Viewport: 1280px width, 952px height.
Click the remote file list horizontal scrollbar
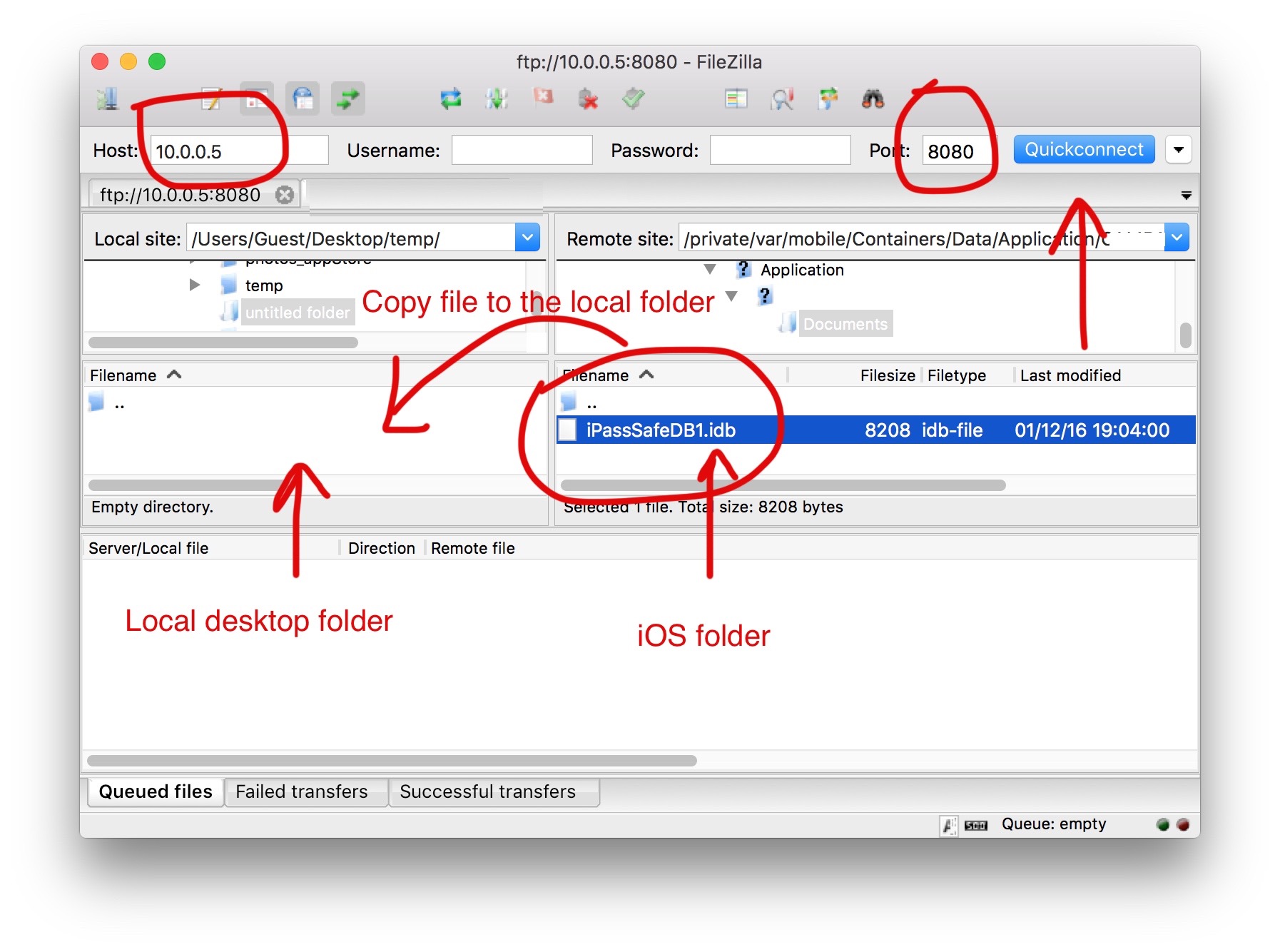[783, 485]
